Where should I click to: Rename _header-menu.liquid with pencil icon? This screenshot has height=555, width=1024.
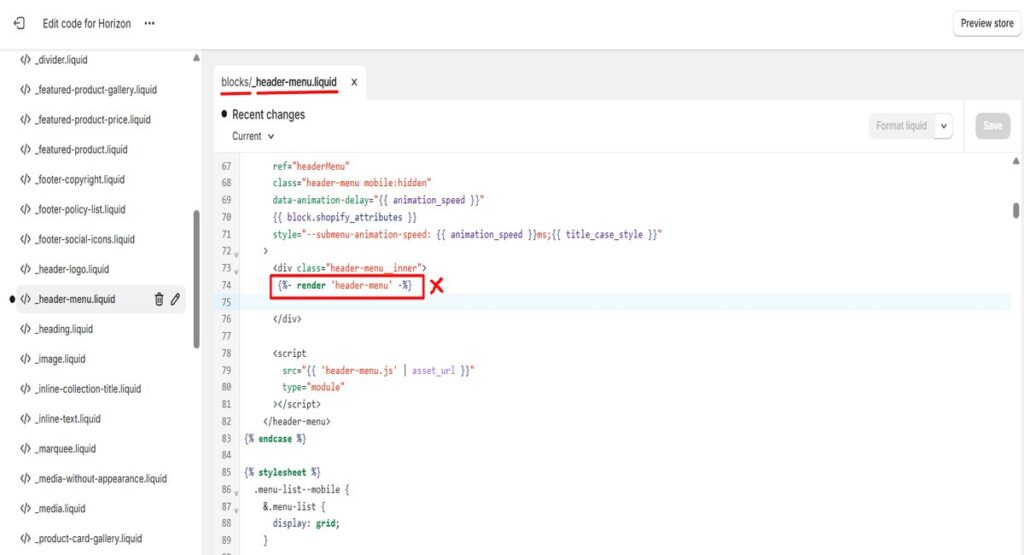pyautogui.click(x=175, y=299)
